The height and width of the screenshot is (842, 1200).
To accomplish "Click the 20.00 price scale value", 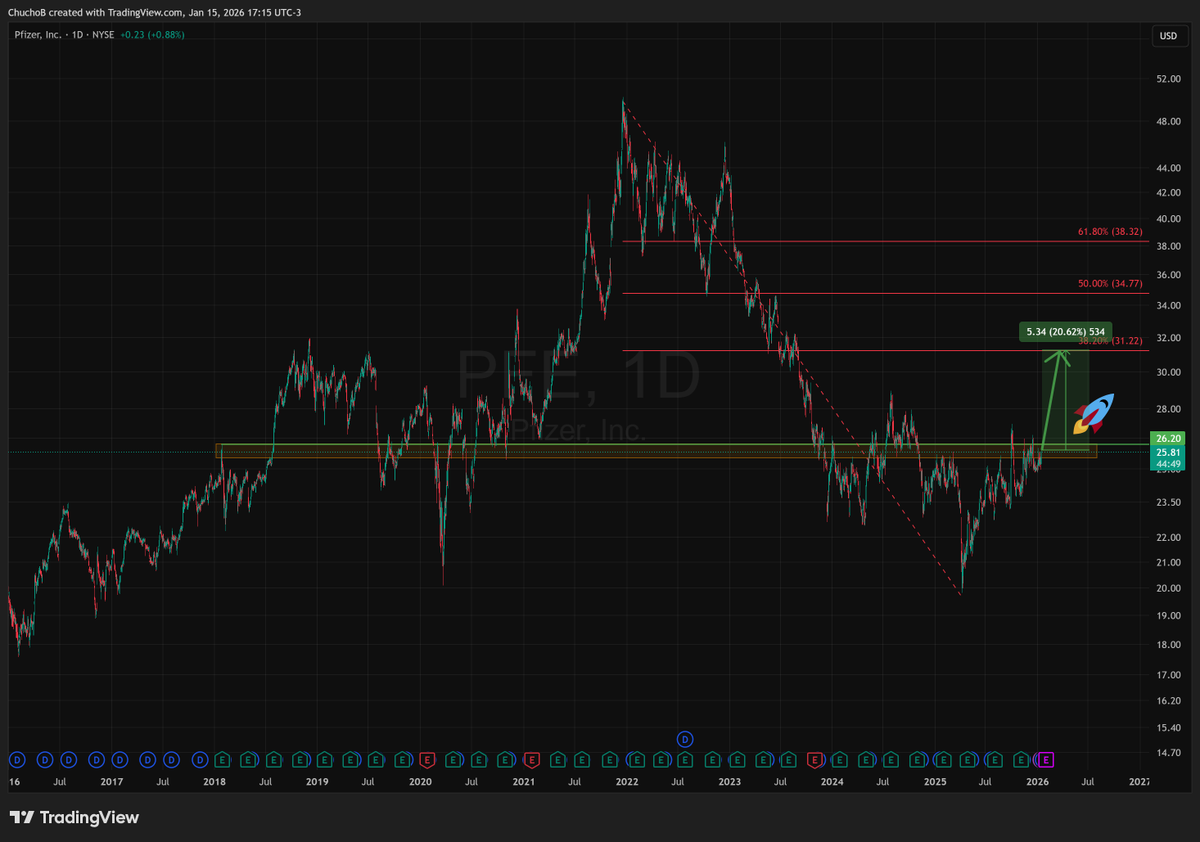I will click(x=1168, y=588).
